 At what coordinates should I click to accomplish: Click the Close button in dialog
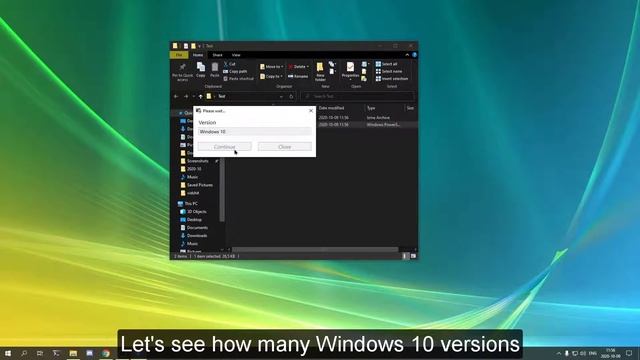[x=284, y=147]
